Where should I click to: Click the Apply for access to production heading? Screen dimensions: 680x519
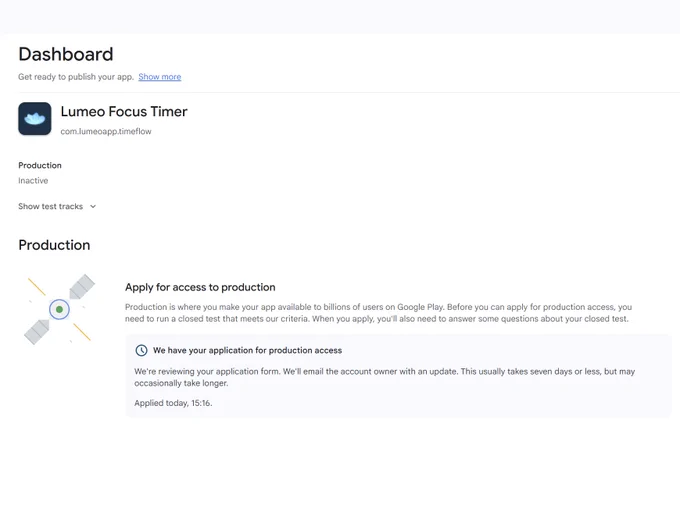point(200,287)
